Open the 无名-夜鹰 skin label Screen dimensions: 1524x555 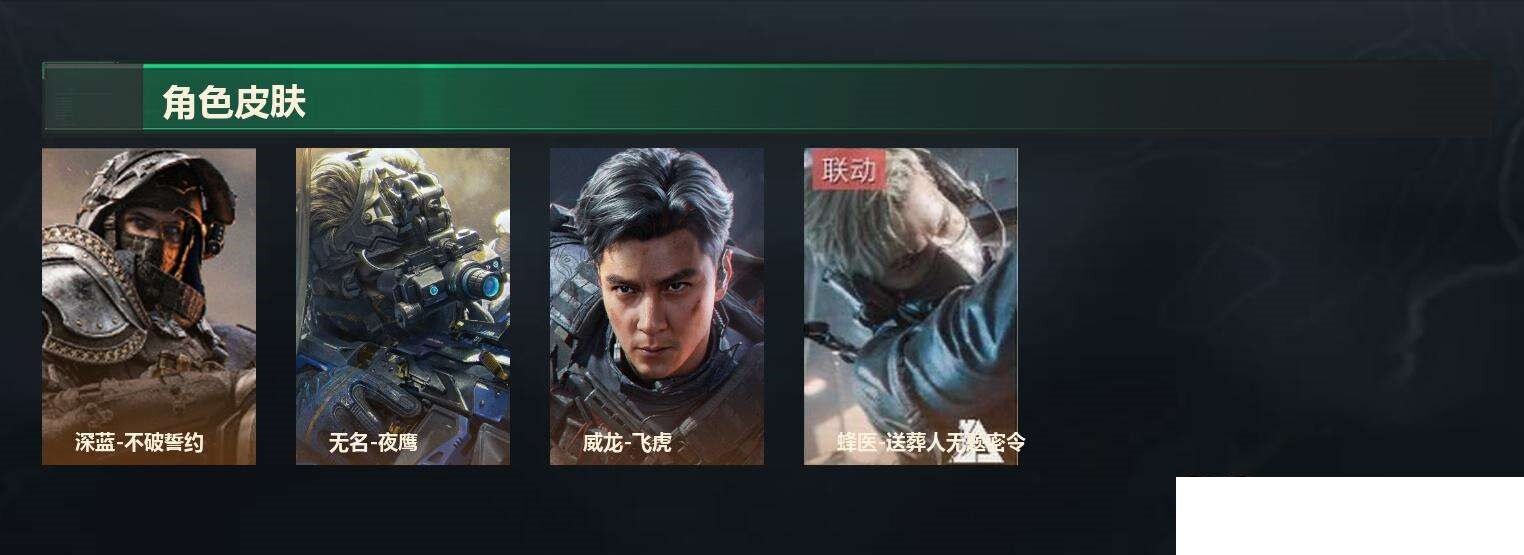tap(373, 442)
